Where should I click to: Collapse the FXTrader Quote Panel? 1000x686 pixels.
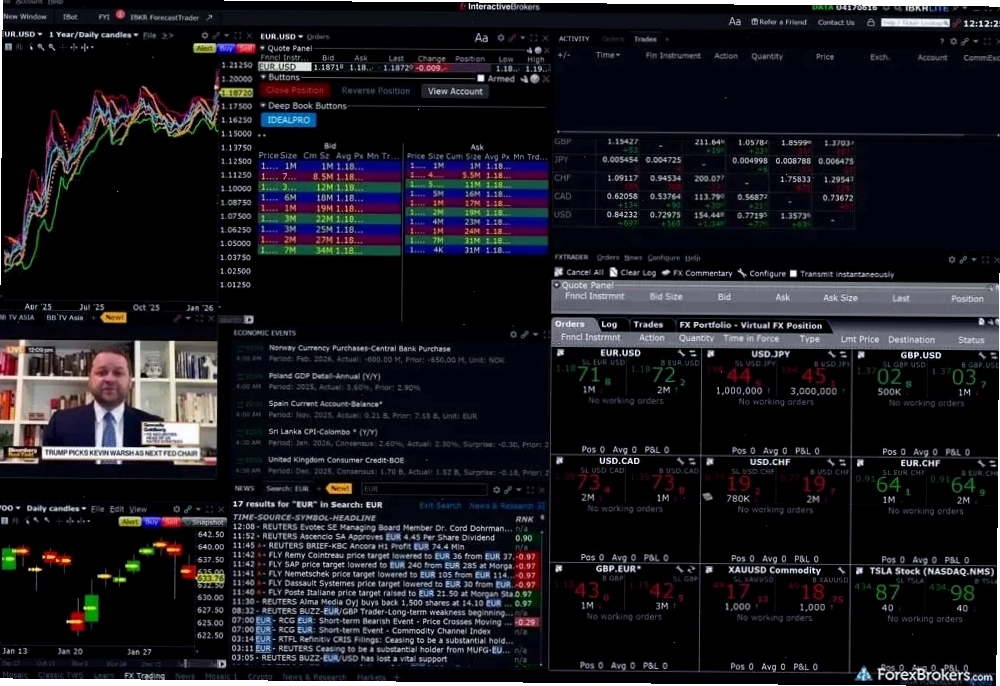557,285
